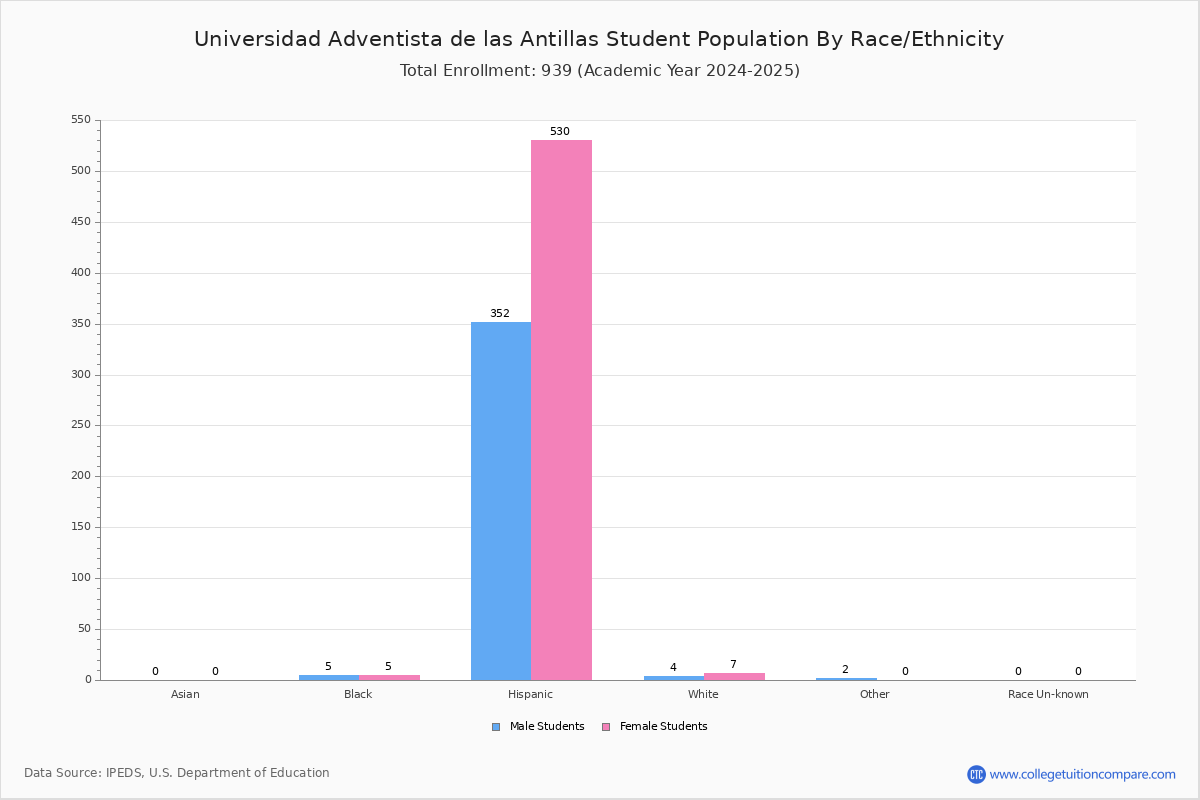Click the Asian axis category label
Image resolution: width=1200 pixels, height=800 pixels.
click(x=185, y=694)
